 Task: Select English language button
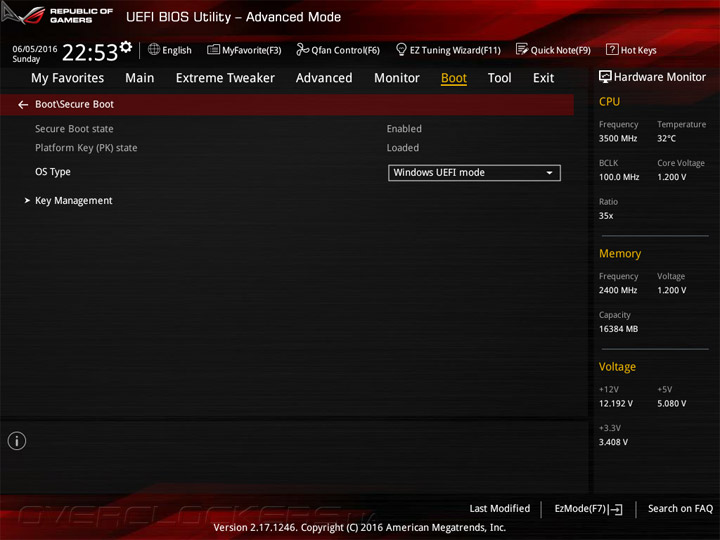click(170, 50)
